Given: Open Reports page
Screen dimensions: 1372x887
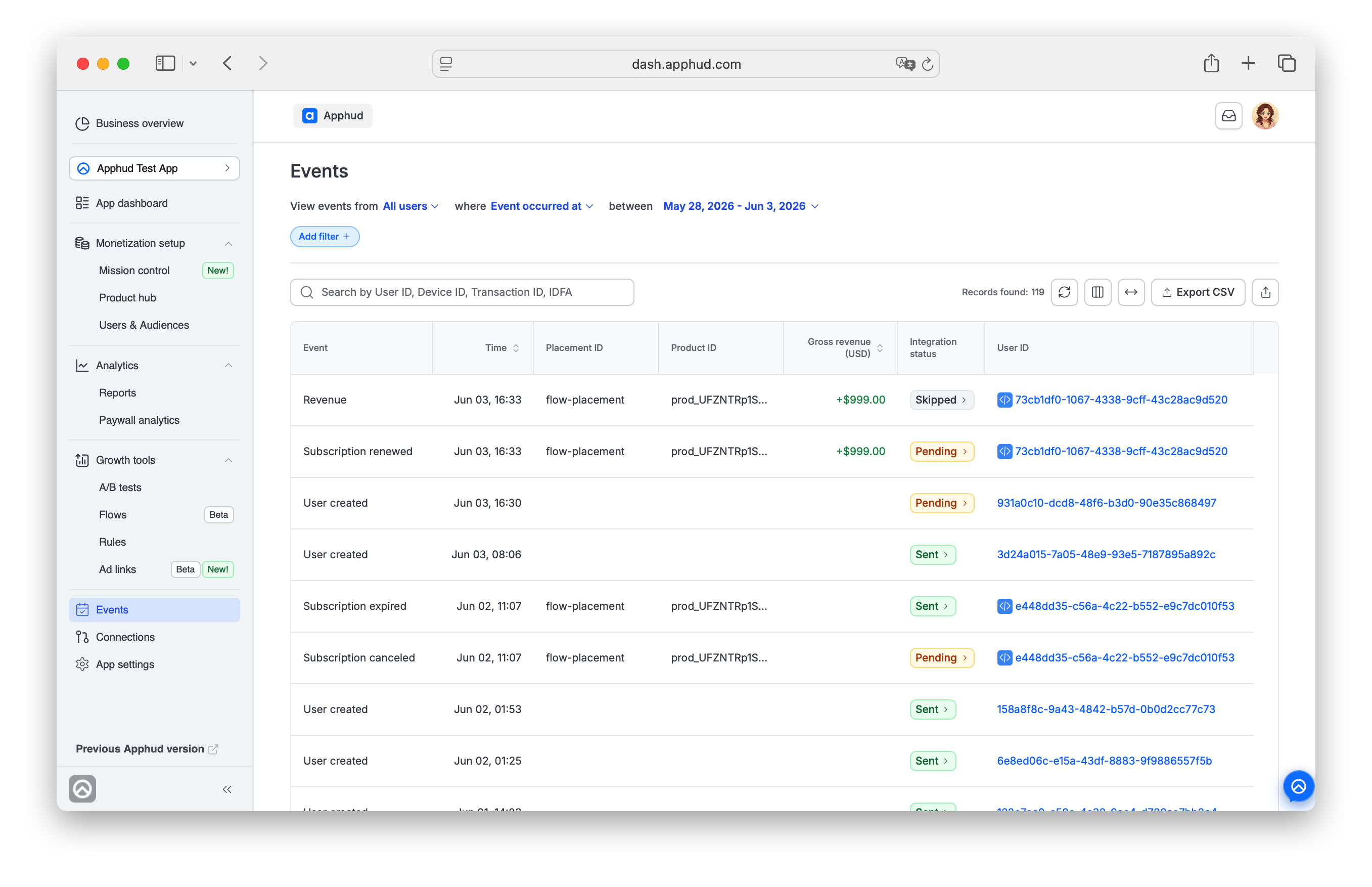Looking at the screenshot, I should [117, 393].
